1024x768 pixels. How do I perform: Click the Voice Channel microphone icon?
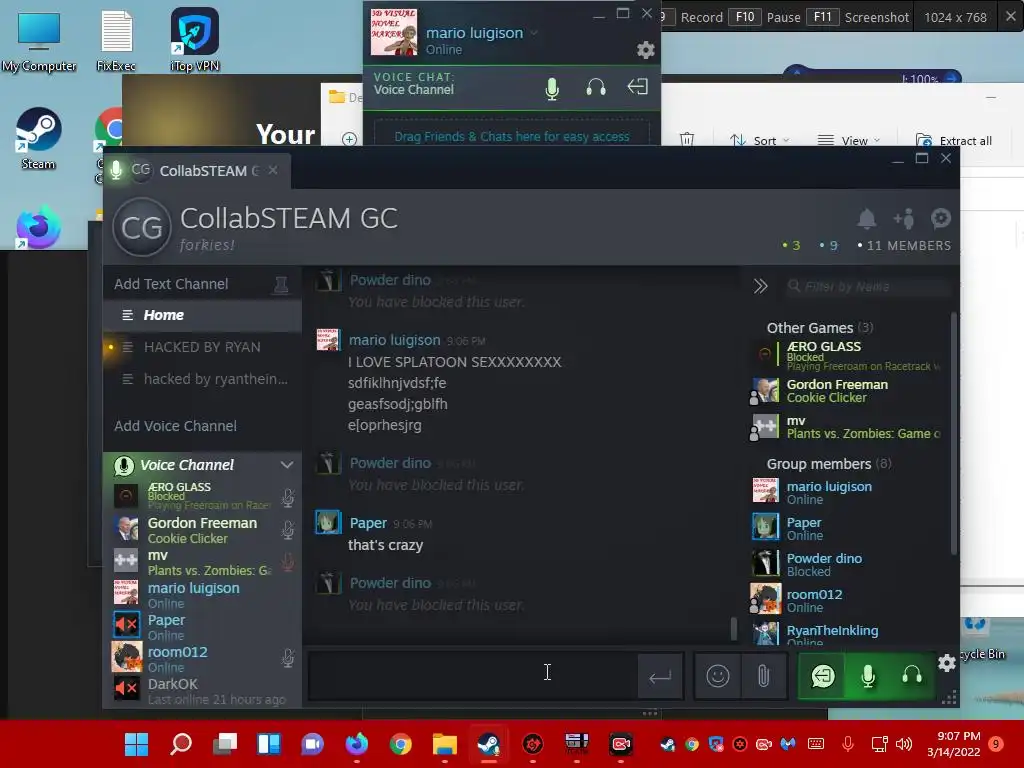point(124,466)
